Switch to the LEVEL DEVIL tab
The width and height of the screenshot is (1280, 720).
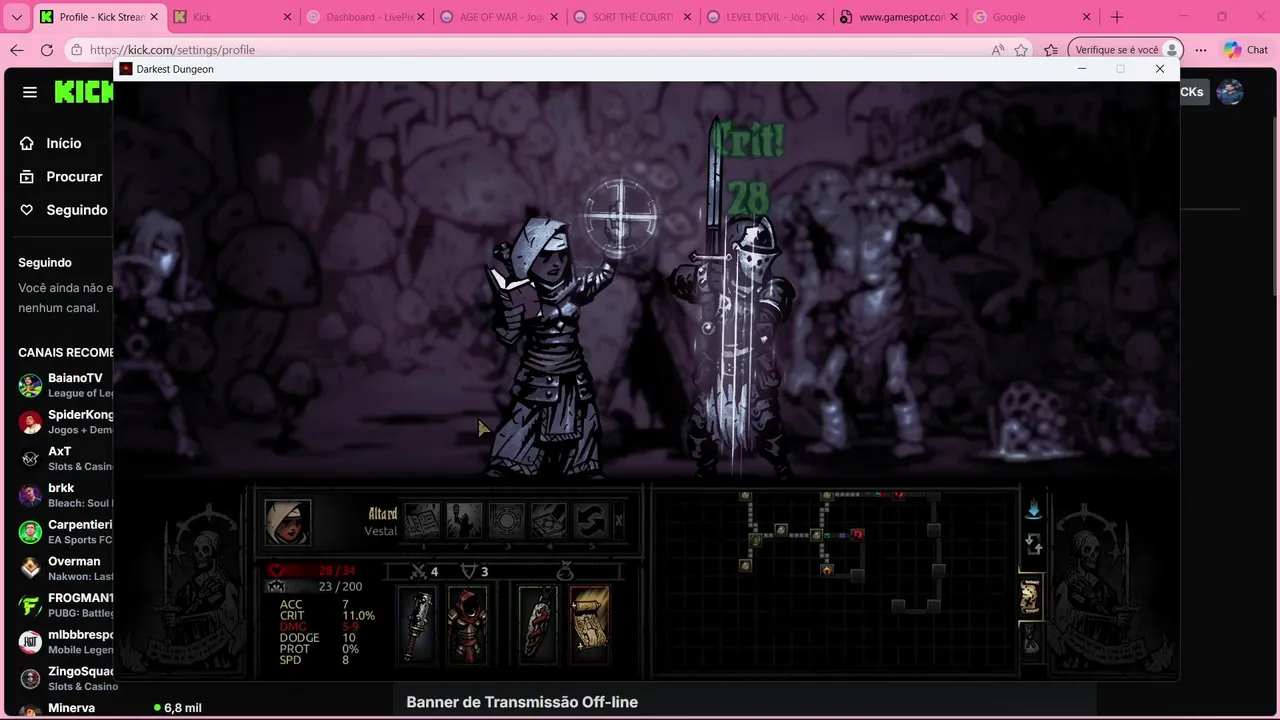765,17
